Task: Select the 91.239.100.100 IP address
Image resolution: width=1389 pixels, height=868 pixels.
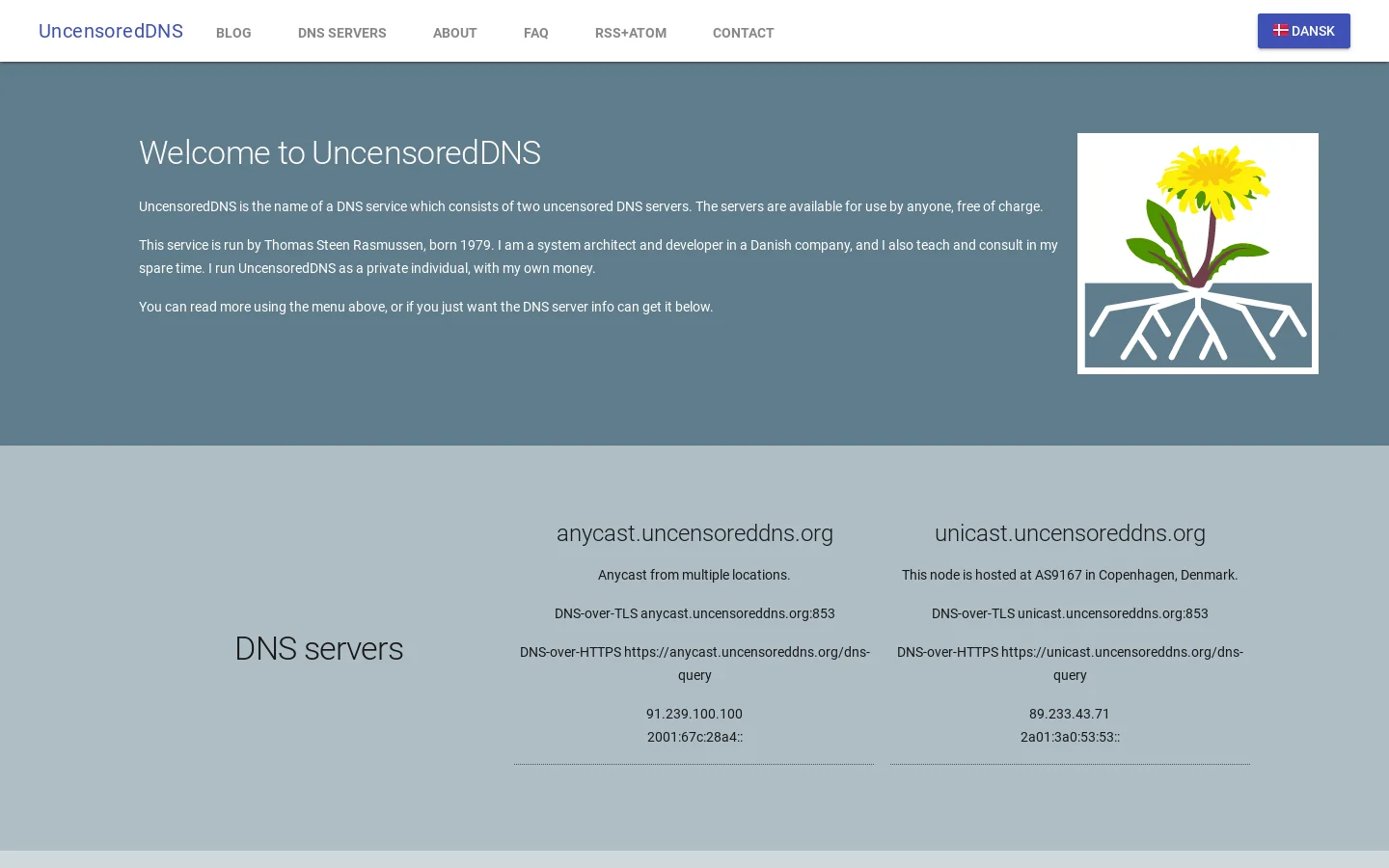Action: tap(694, 714)
